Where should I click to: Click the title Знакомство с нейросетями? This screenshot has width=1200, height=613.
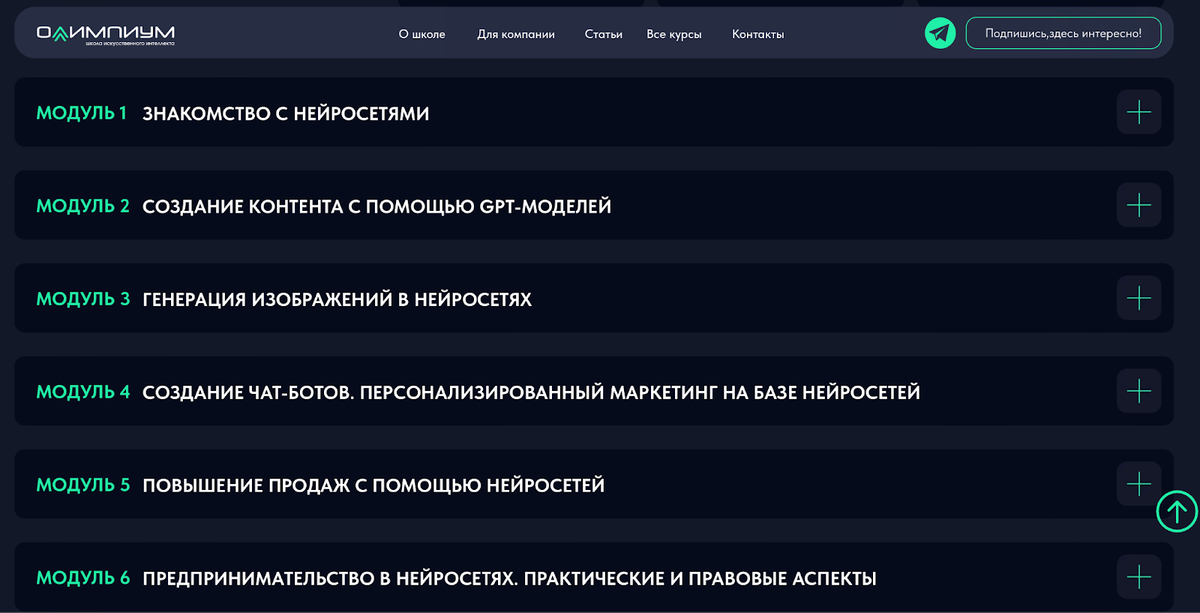286,114
